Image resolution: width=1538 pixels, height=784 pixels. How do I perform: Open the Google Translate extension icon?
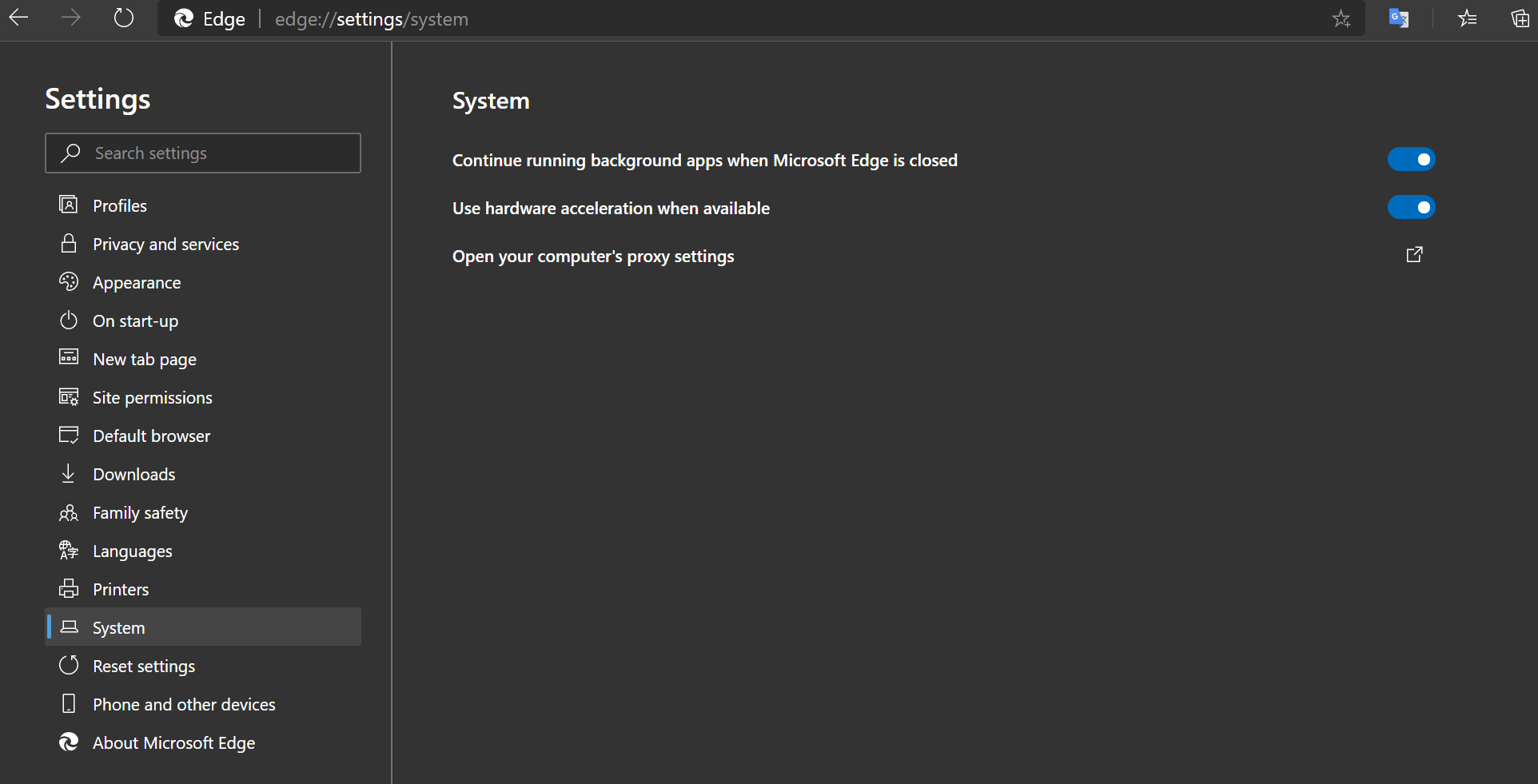[x=1398, y=18]
